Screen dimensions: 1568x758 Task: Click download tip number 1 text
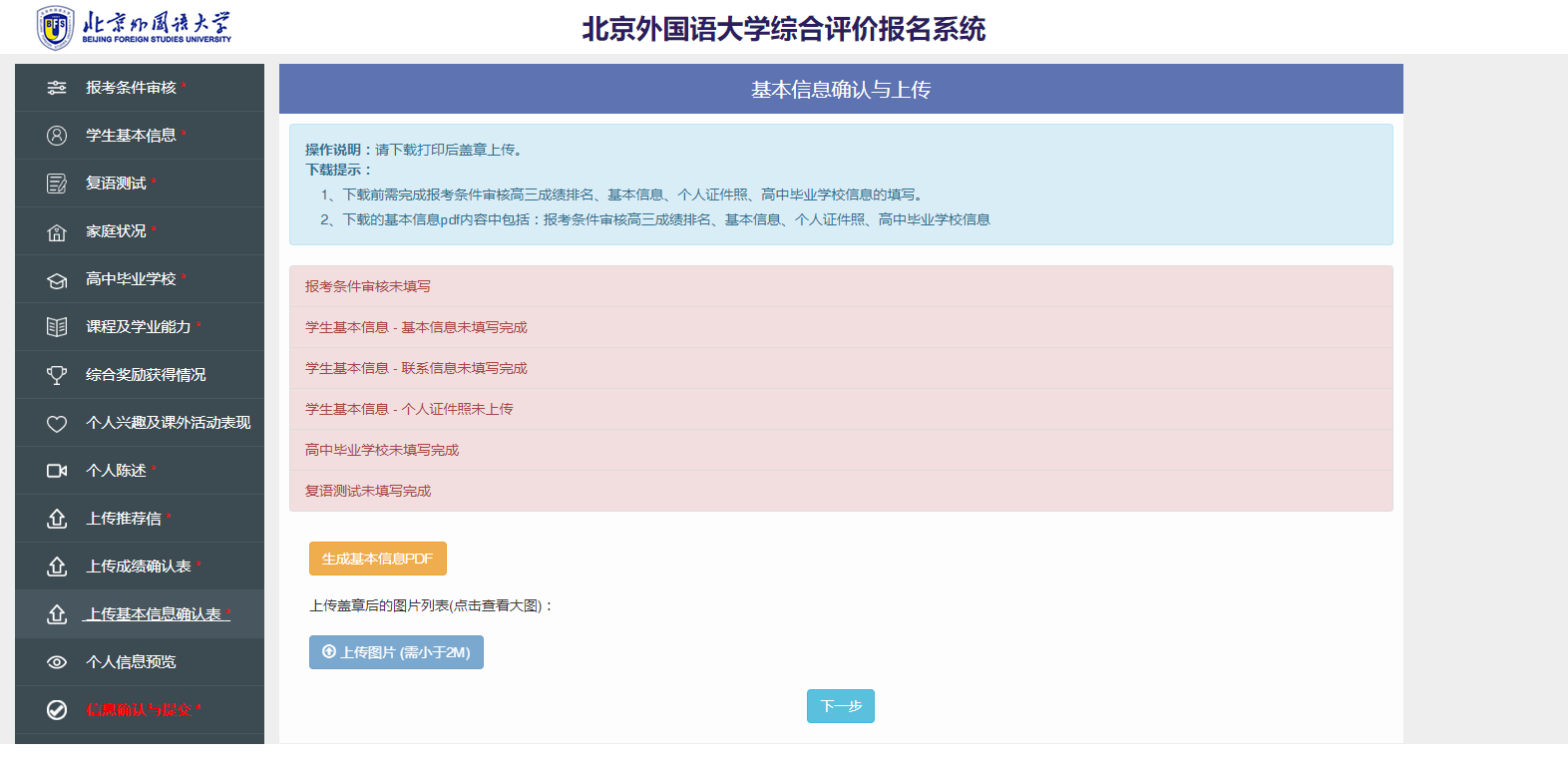point(624,194)
